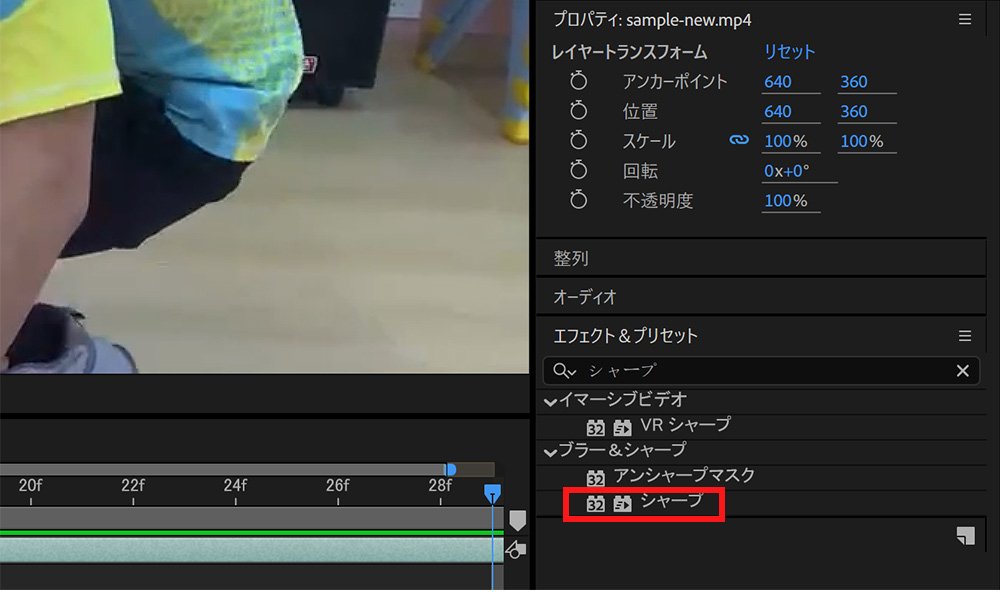1000x615 pixels.
Task: Edit the anchor point X value 640
Action: (x=778, y=82)
